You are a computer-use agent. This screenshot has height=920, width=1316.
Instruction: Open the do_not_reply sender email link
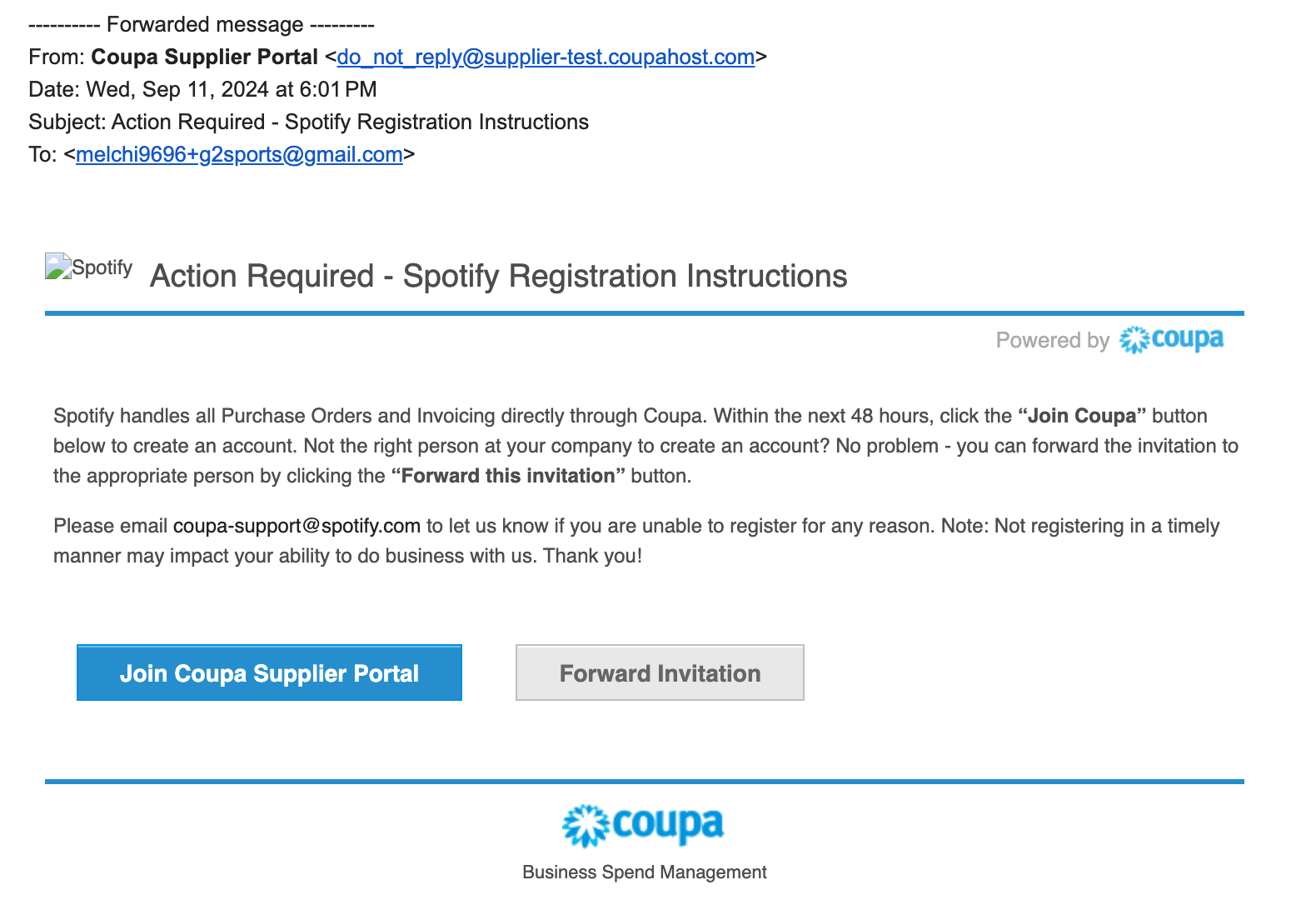[x=546, y=57]
